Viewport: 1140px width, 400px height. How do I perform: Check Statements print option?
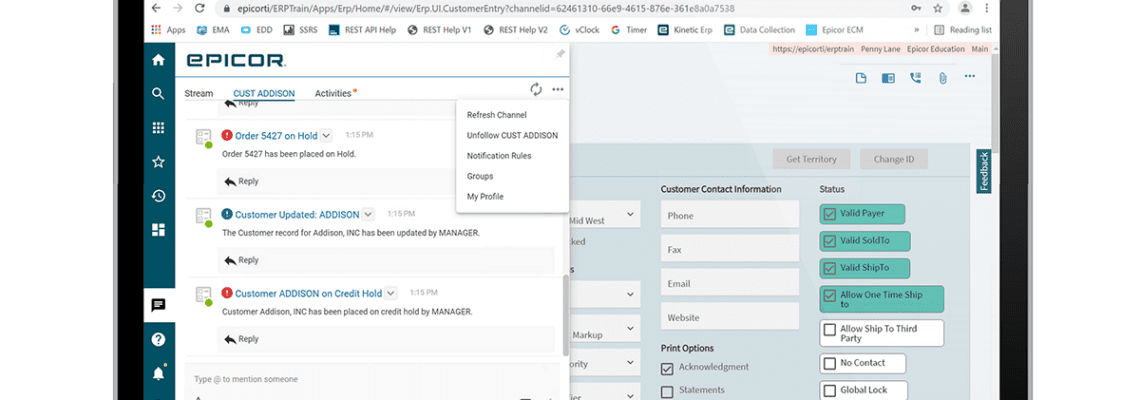pos(667,391)
